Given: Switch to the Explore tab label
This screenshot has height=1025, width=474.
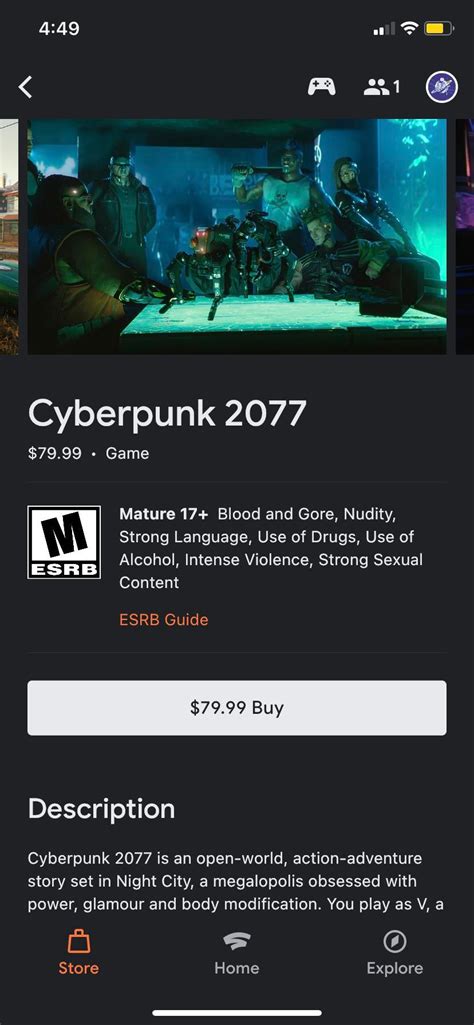Looking at the screenshot, I should (395, 968).
